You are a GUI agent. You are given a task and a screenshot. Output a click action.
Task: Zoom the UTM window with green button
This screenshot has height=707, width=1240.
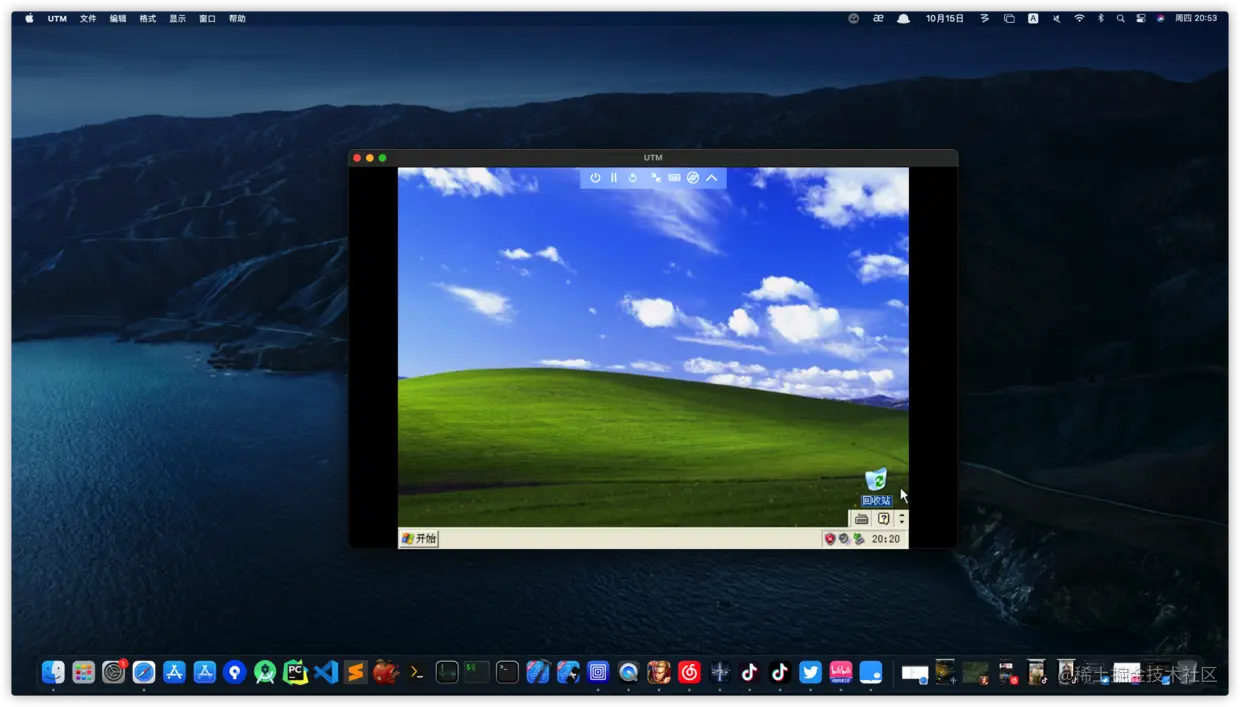(382, 158)
